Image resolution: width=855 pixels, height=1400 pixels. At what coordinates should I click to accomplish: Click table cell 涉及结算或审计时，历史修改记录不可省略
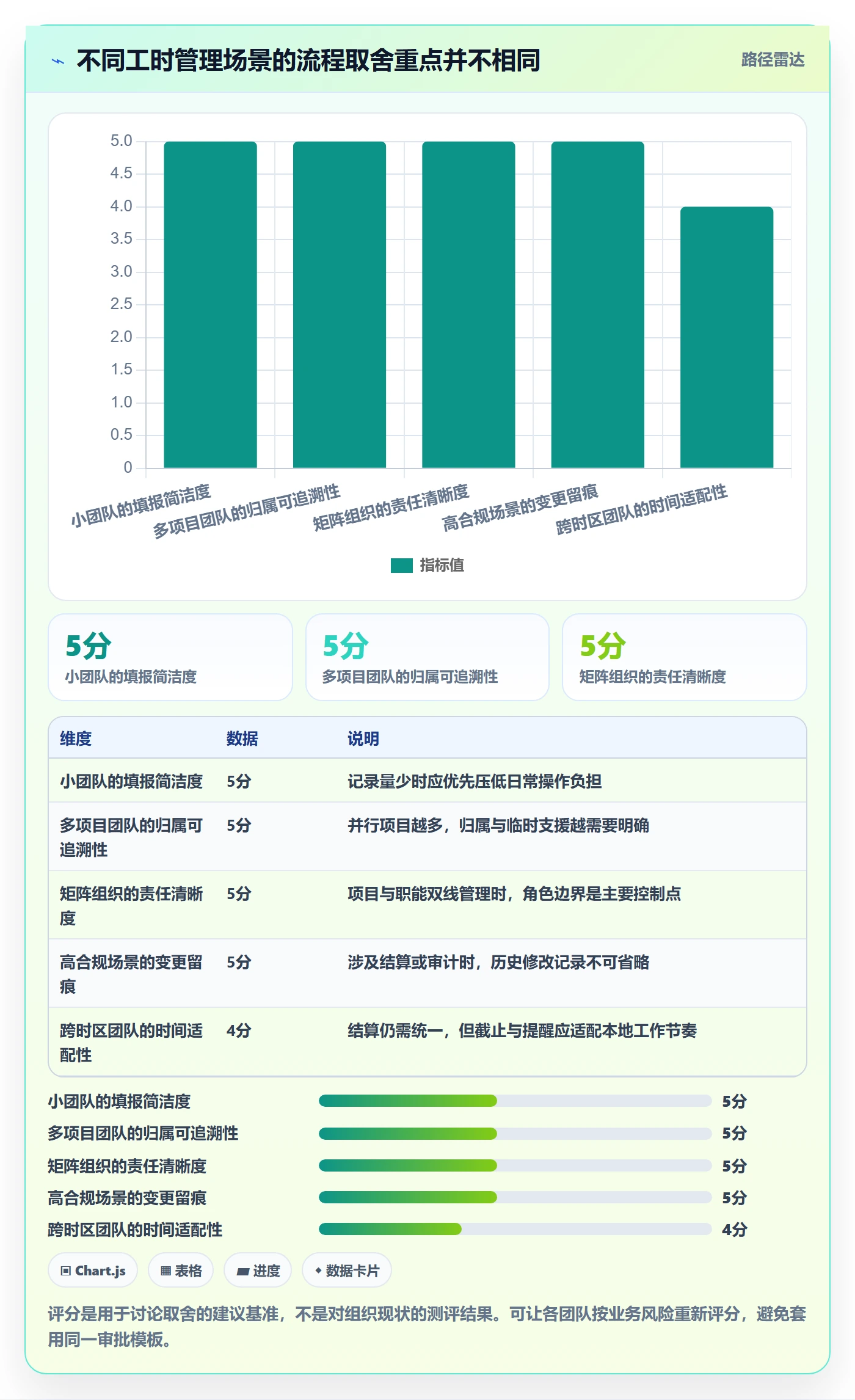[498, 962]
